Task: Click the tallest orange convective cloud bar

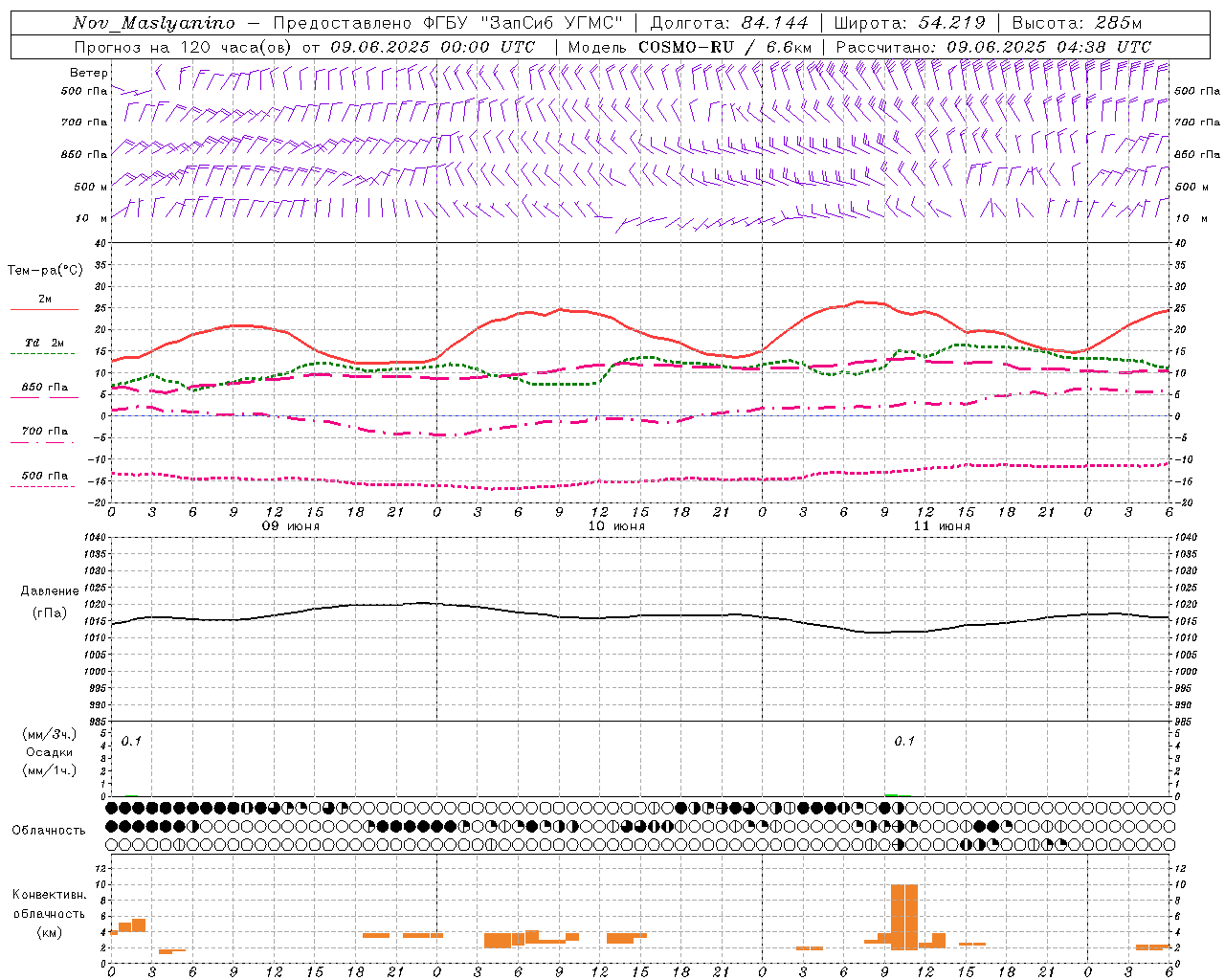Action: (x=904, y=917)
